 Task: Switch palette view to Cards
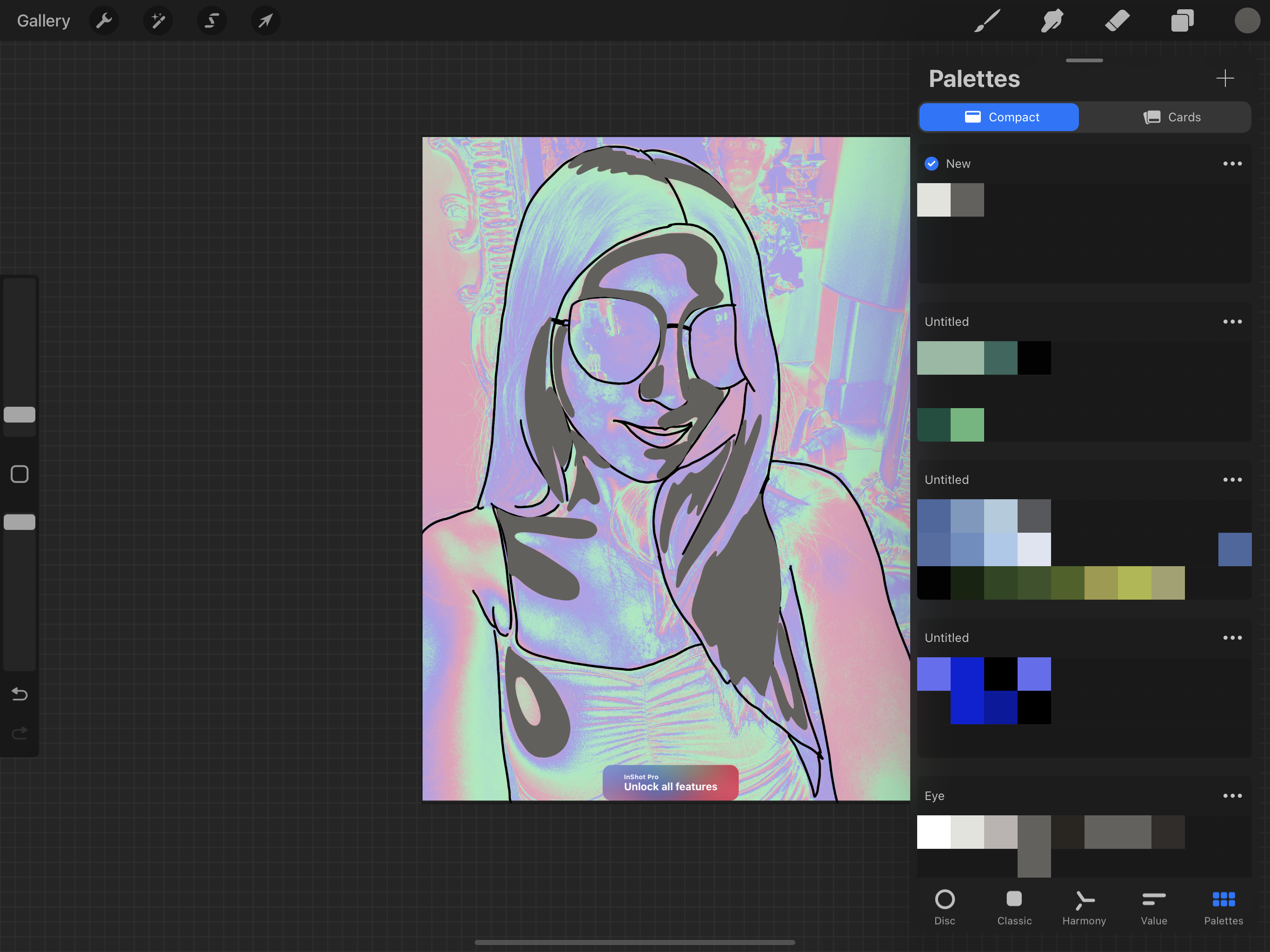coord(1171,117)
